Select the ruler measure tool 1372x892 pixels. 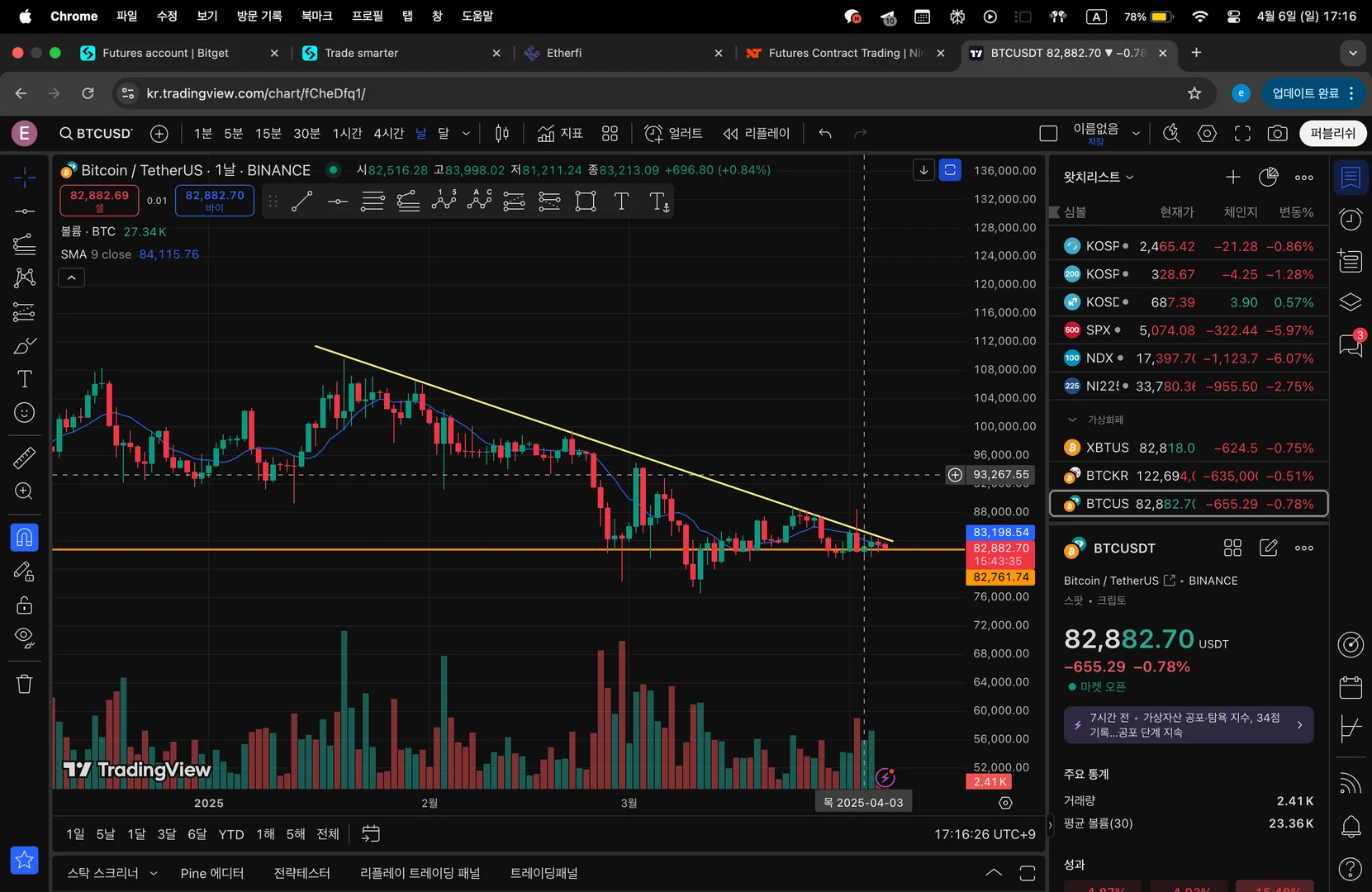(25, 457)
